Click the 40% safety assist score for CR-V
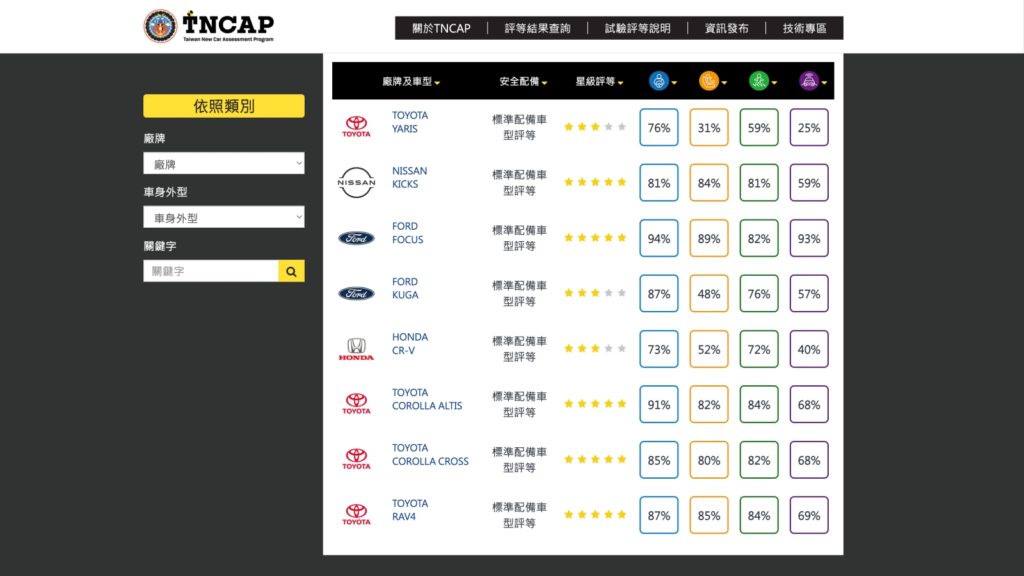Screen dimensions: 1024x576 coord(809,349)
